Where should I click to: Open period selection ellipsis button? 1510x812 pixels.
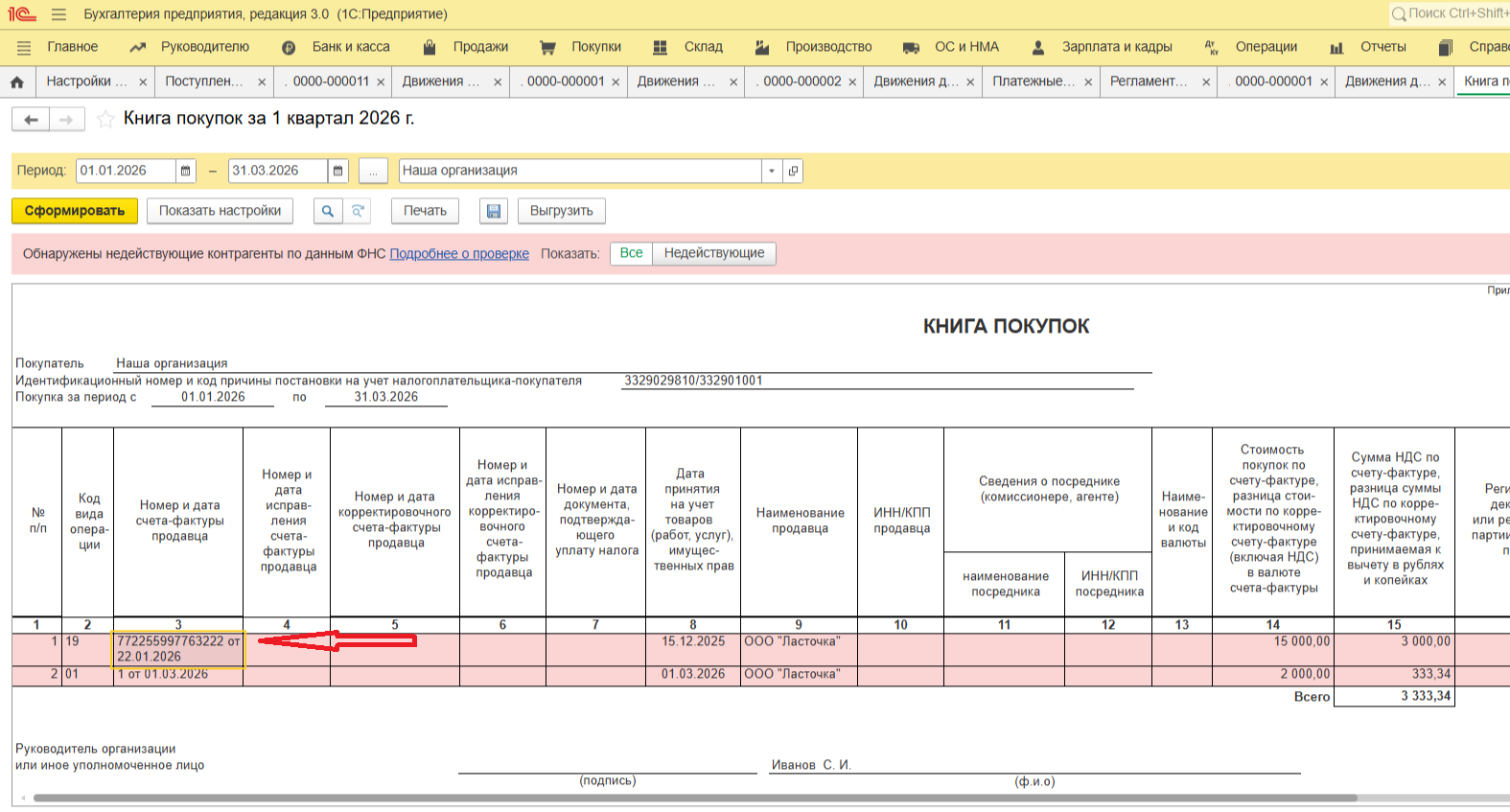(373, 171)
